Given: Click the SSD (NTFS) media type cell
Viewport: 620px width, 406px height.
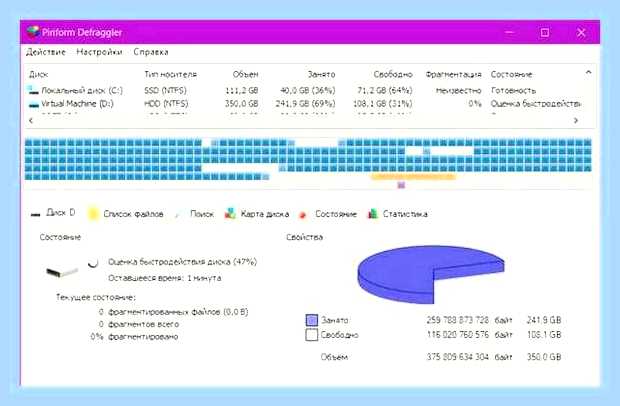Looking at the screenshot, I should [x=165, y=91].
